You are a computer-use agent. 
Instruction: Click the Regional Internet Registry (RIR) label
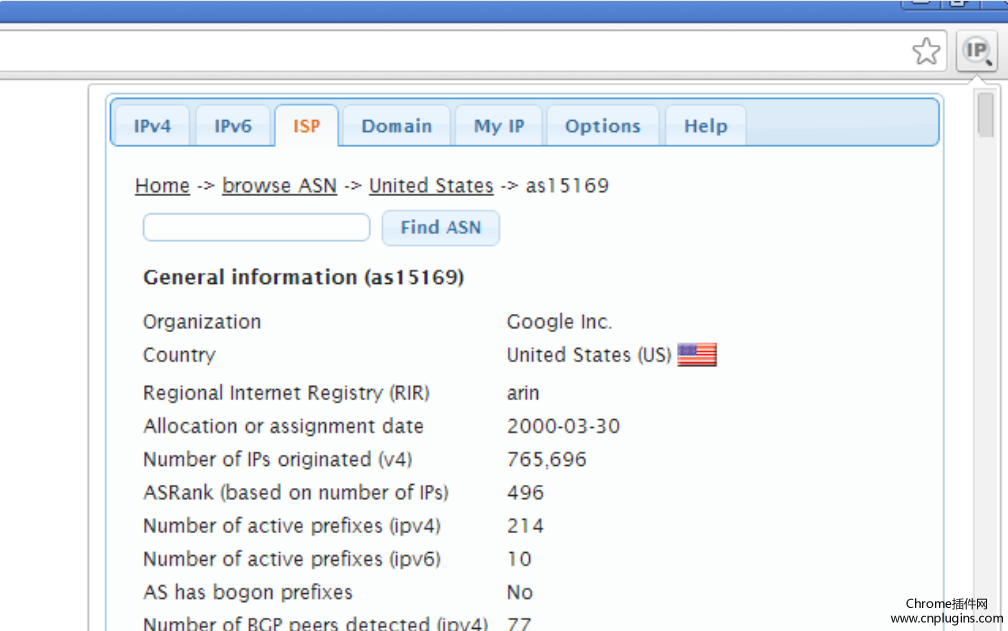pyautogui.click(x=286, y=393)
